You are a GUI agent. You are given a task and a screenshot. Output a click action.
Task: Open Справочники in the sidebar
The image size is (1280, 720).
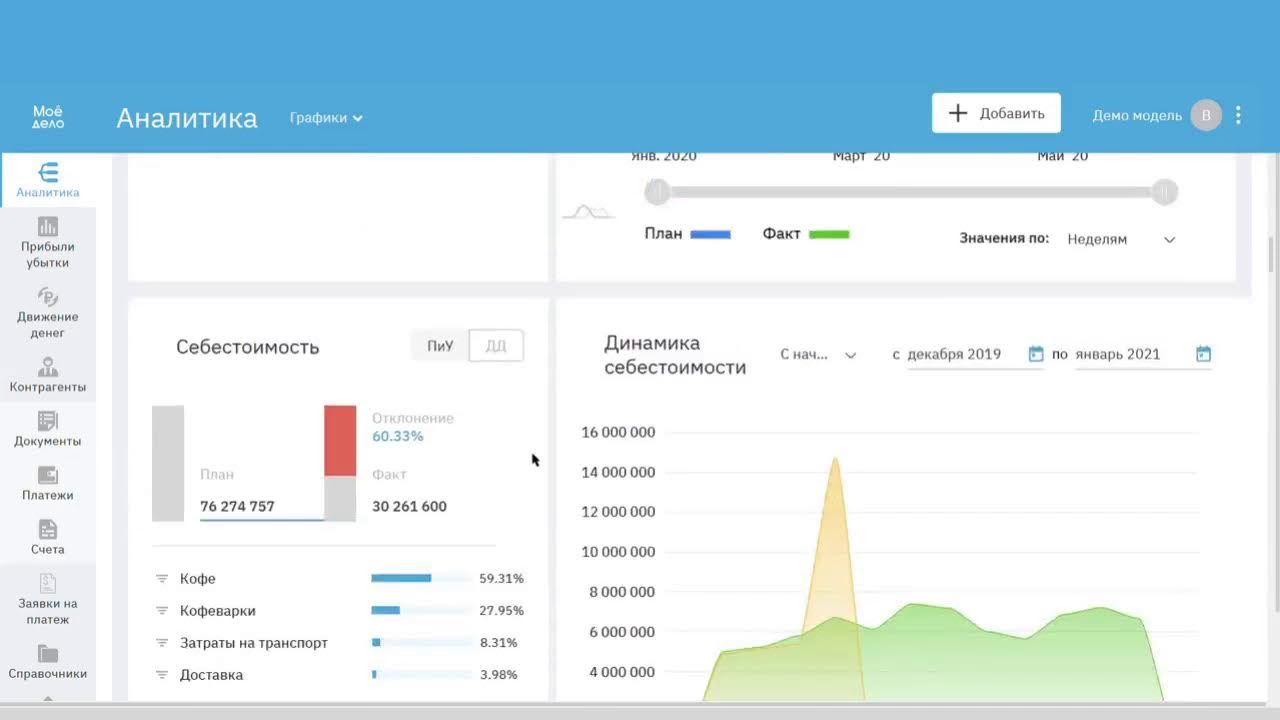pos(48,661)
